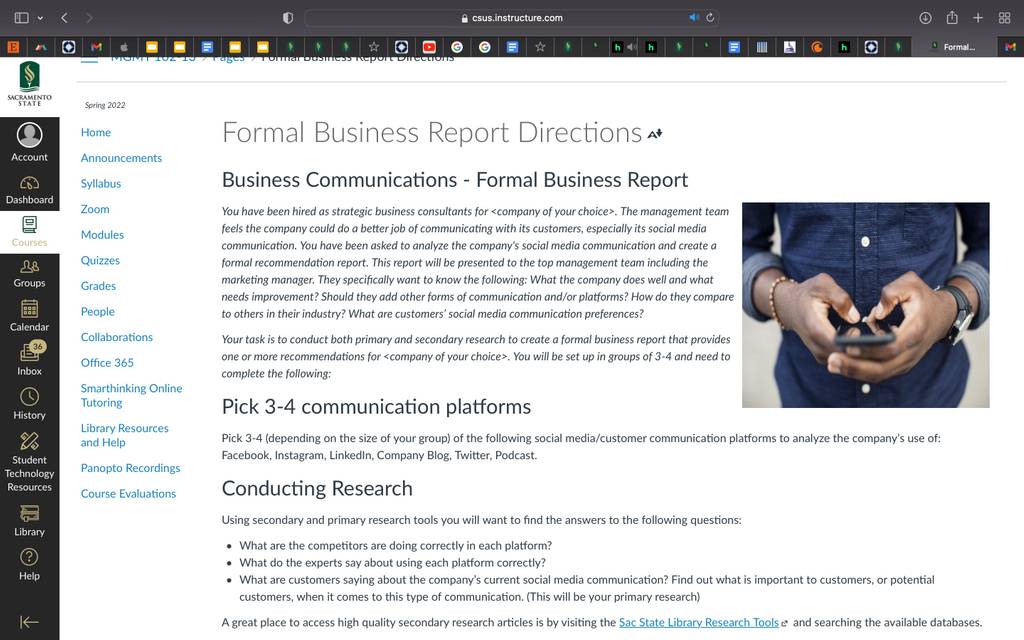Reload the current page
Screen dimensions: 1024x640
710,18
